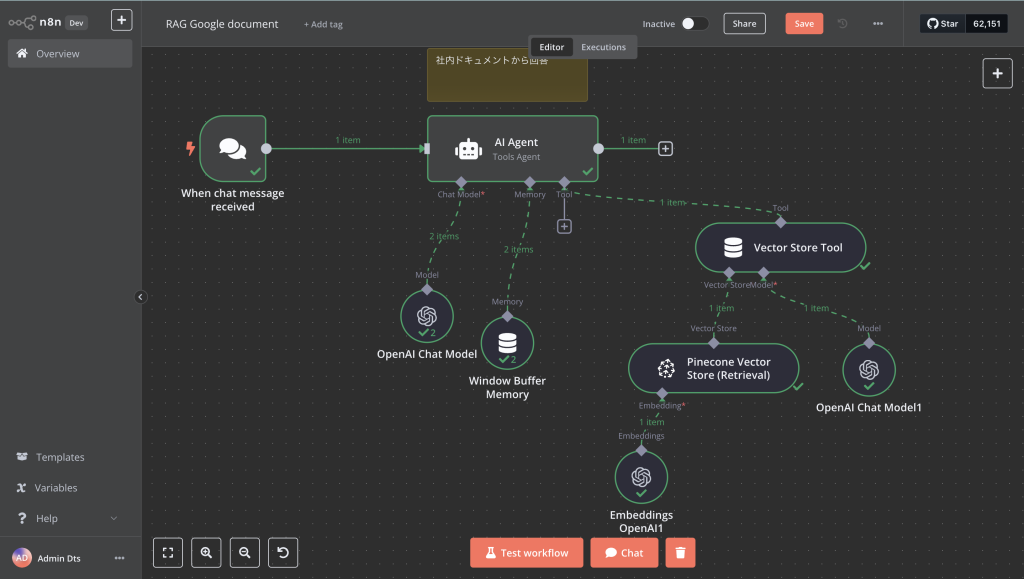The image size is (1024, 579).
Task: Click the "2 items" label on Memory link
Action: [x=519, y=249]
